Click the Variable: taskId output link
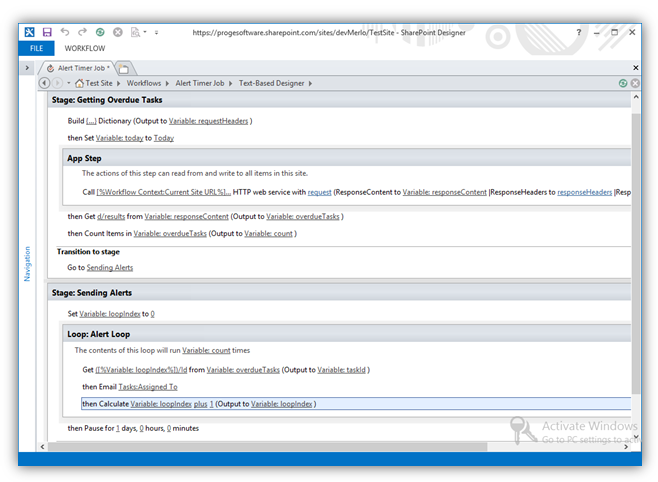This screenshot has height=482, width=658. point(342,370)
